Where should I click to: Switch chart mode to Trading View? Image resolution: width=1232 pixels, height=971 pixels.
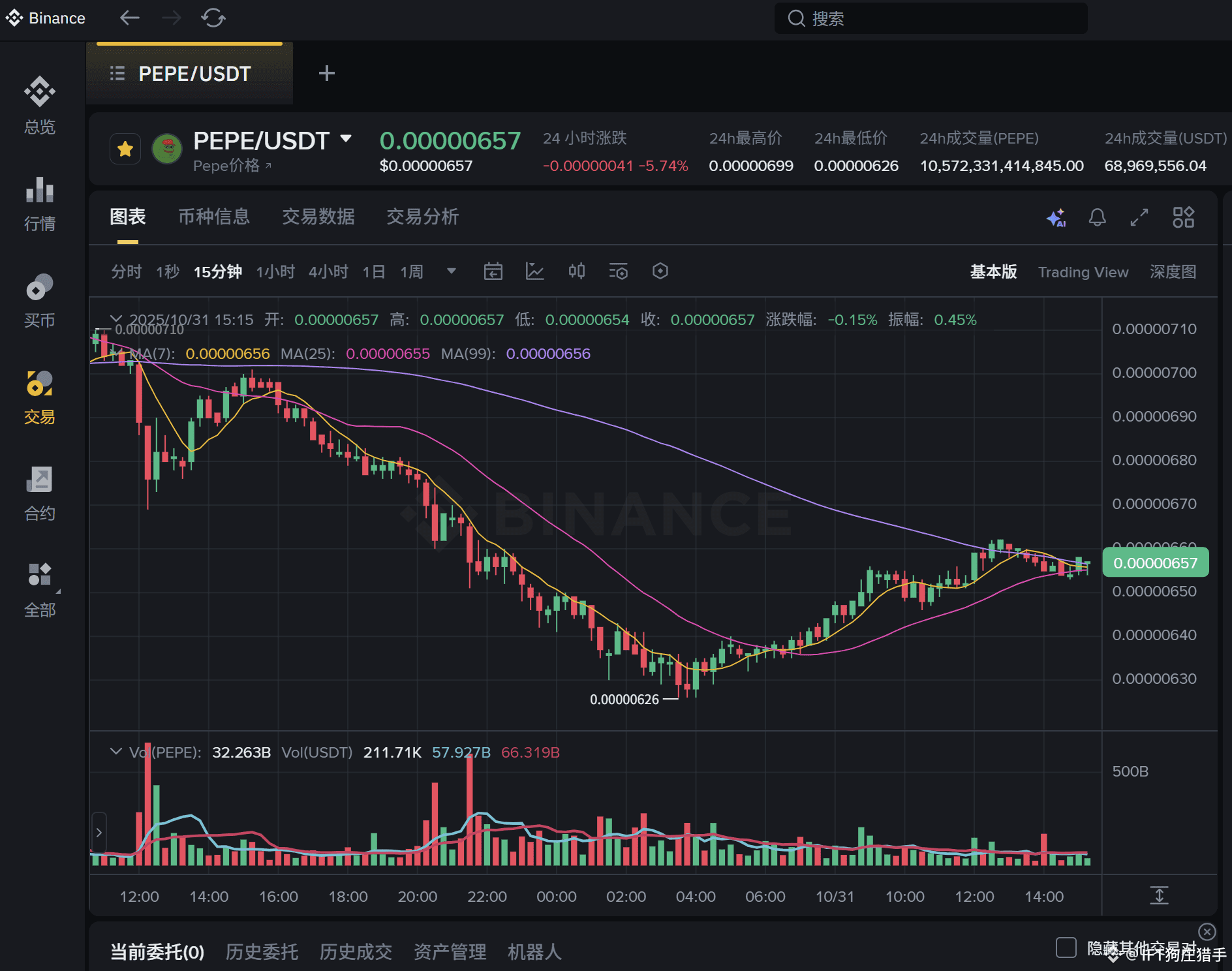coord(1083,272)
